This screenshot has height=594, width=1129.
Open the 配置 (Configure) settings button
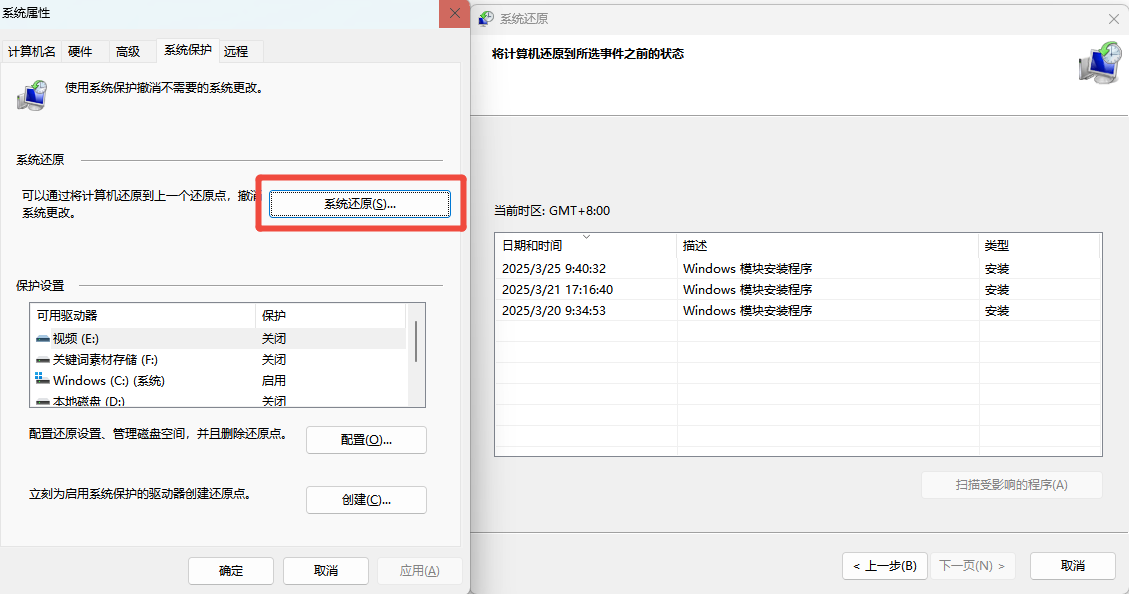(x=366, y=440)
